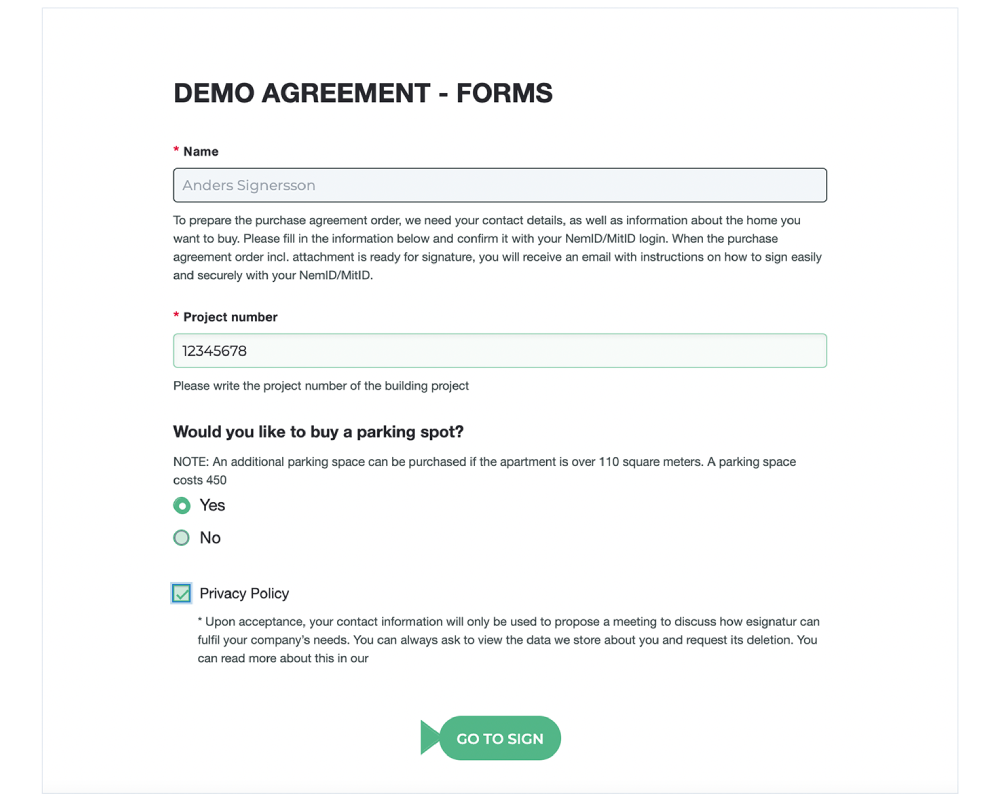Image resolution: width=1000 pixels, height=800 pixels.
Task: Click the green arrow beside GO TO SIGN
Action: [x=430, y=738]
